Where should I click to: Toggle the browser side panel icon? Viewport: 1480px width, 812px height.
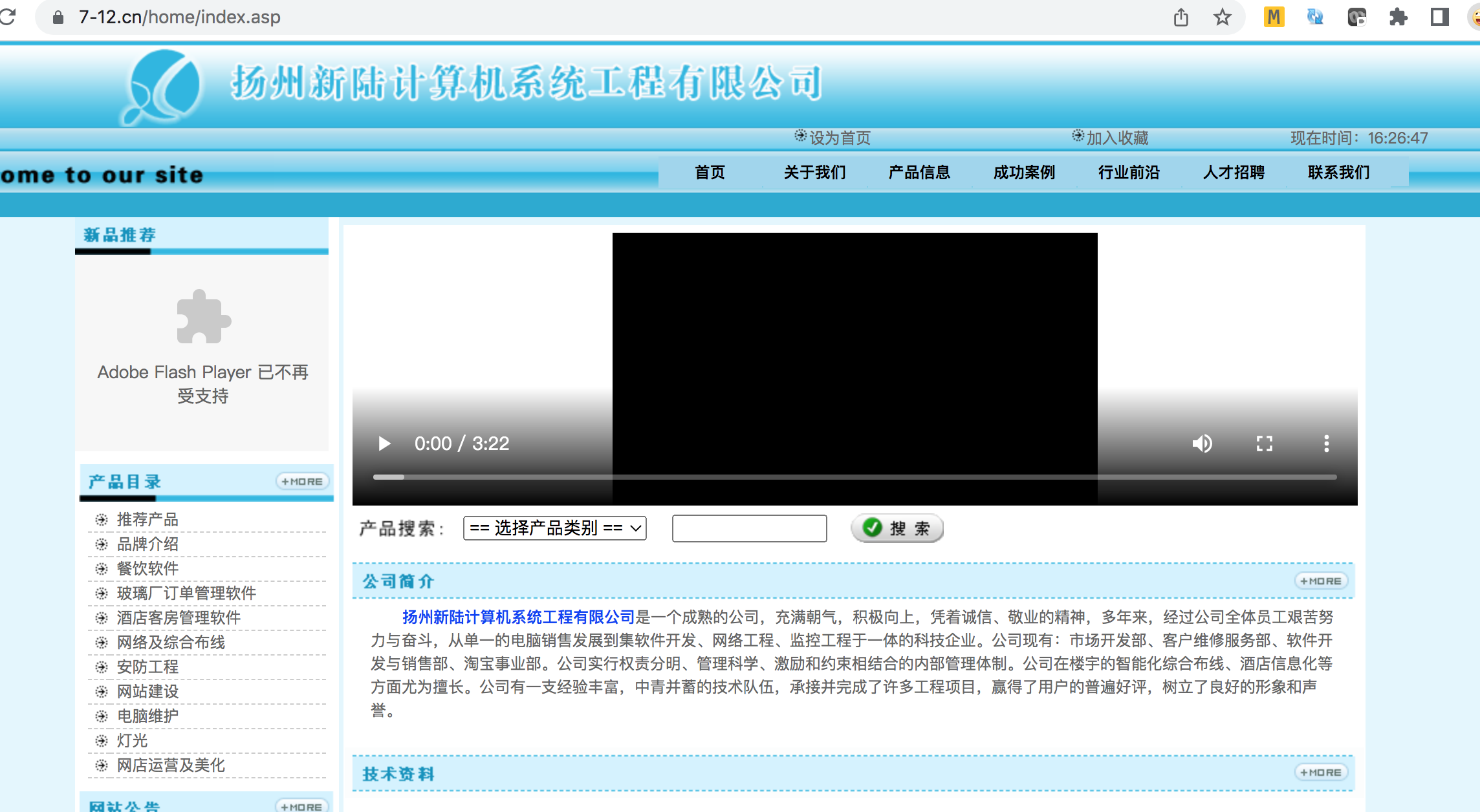[1439, 17]
